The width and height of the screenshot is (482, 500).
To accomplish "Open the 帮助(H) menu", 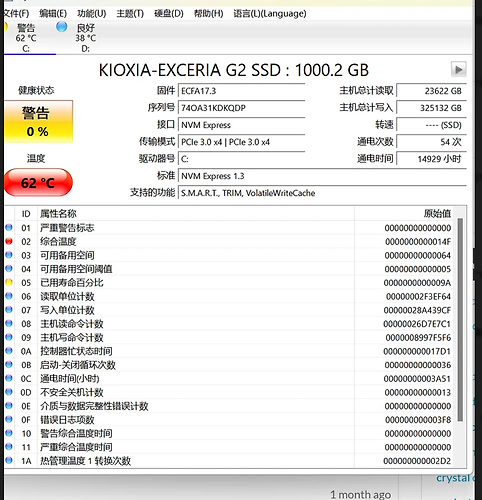I will tap(209, 14).
